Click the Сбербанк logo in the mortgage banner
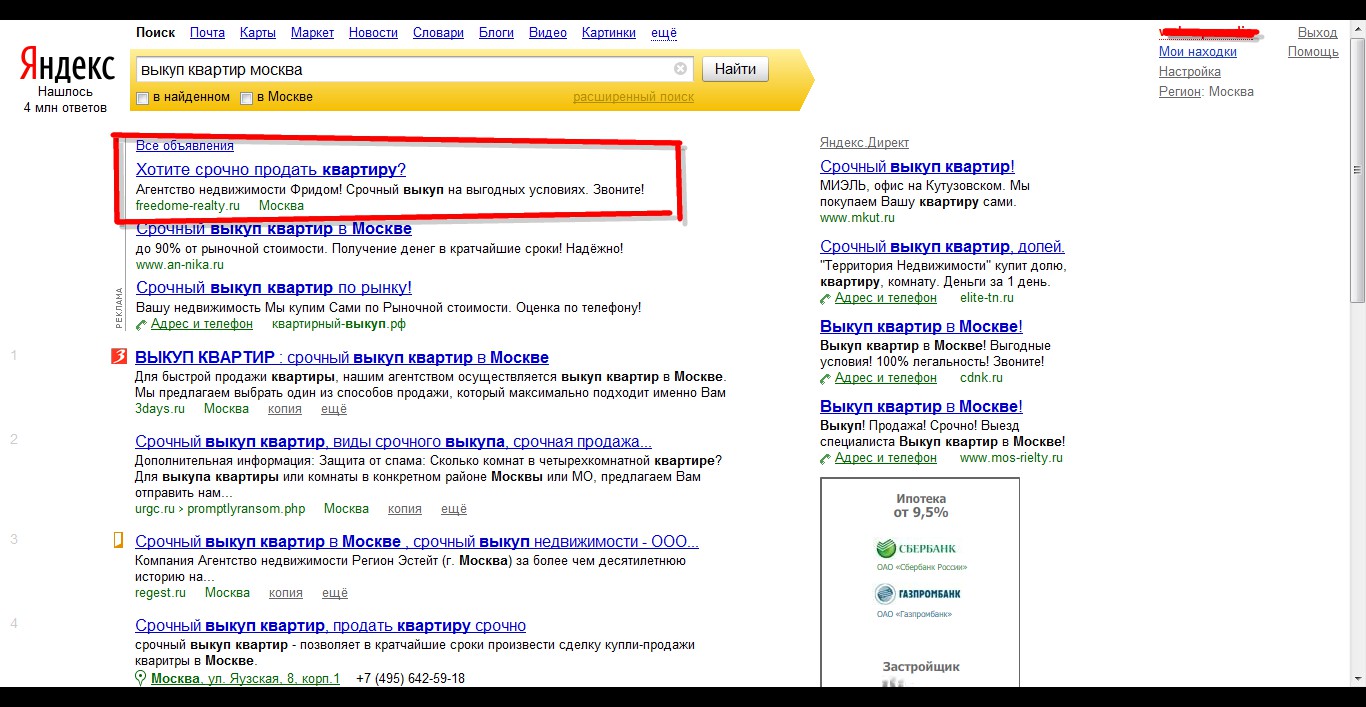Viewport: 1366px width, 707px height. (916, 548)
